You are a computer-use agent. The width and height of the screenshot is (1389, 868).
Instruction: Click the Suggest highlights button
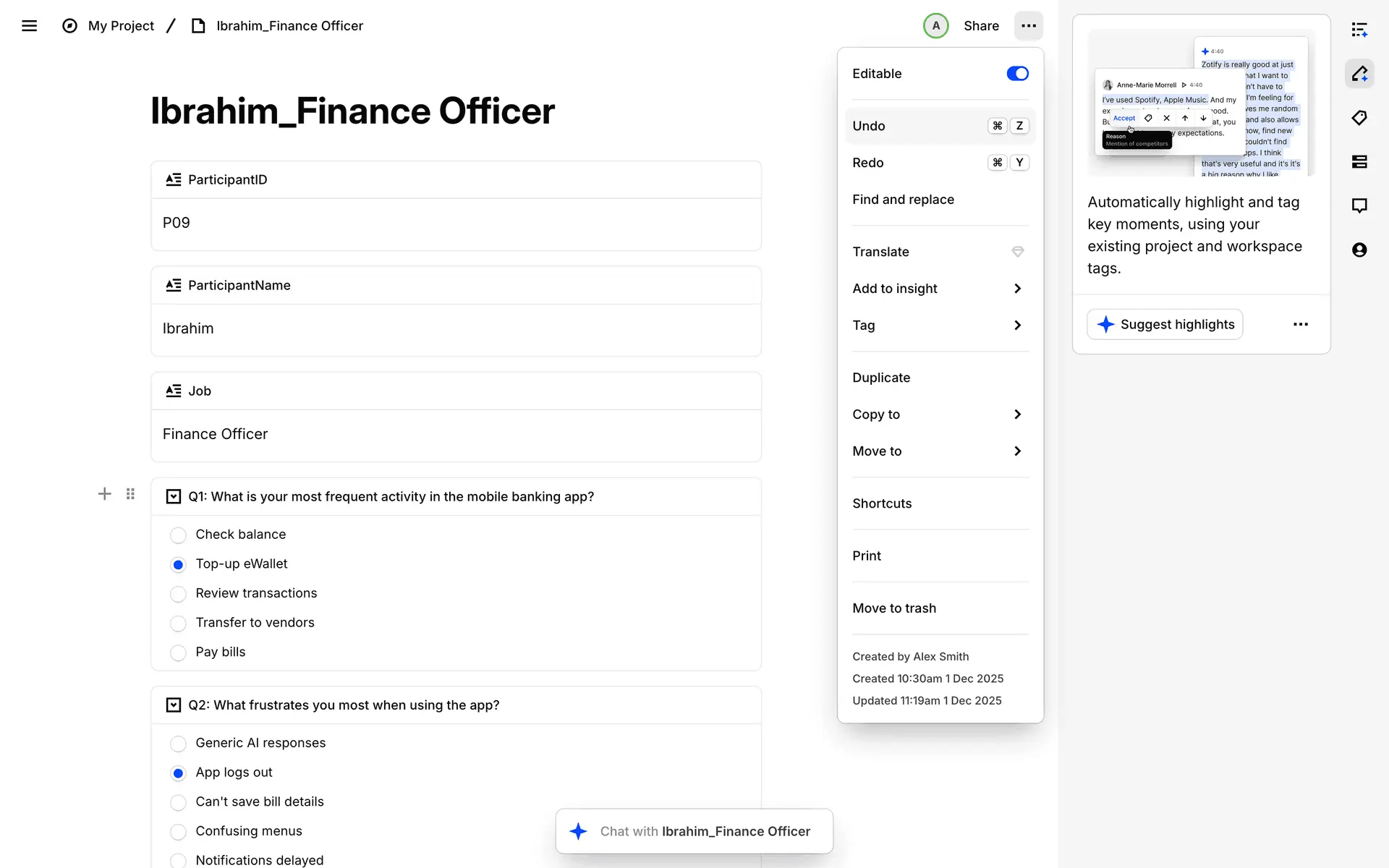click(x=1165, y=325)
